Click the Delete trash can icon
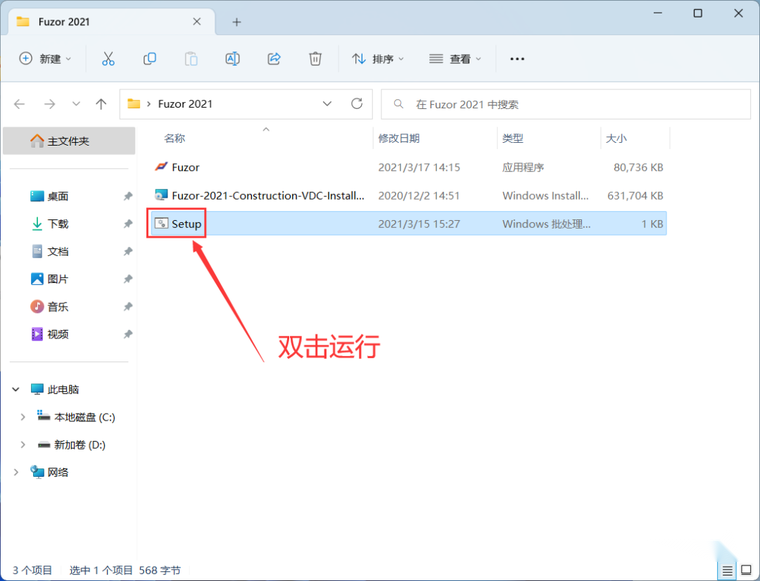The width and height of the screenshot is (760, 581). (315, 59)
